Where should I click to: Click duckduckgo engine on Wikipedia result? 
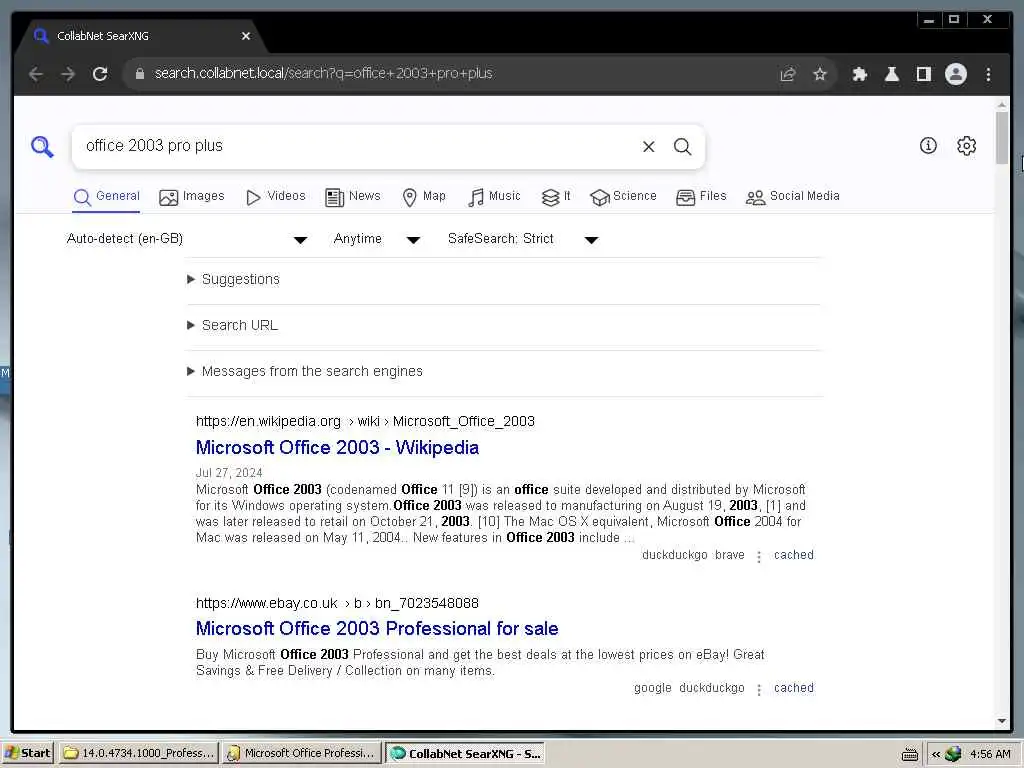[675, 555]
